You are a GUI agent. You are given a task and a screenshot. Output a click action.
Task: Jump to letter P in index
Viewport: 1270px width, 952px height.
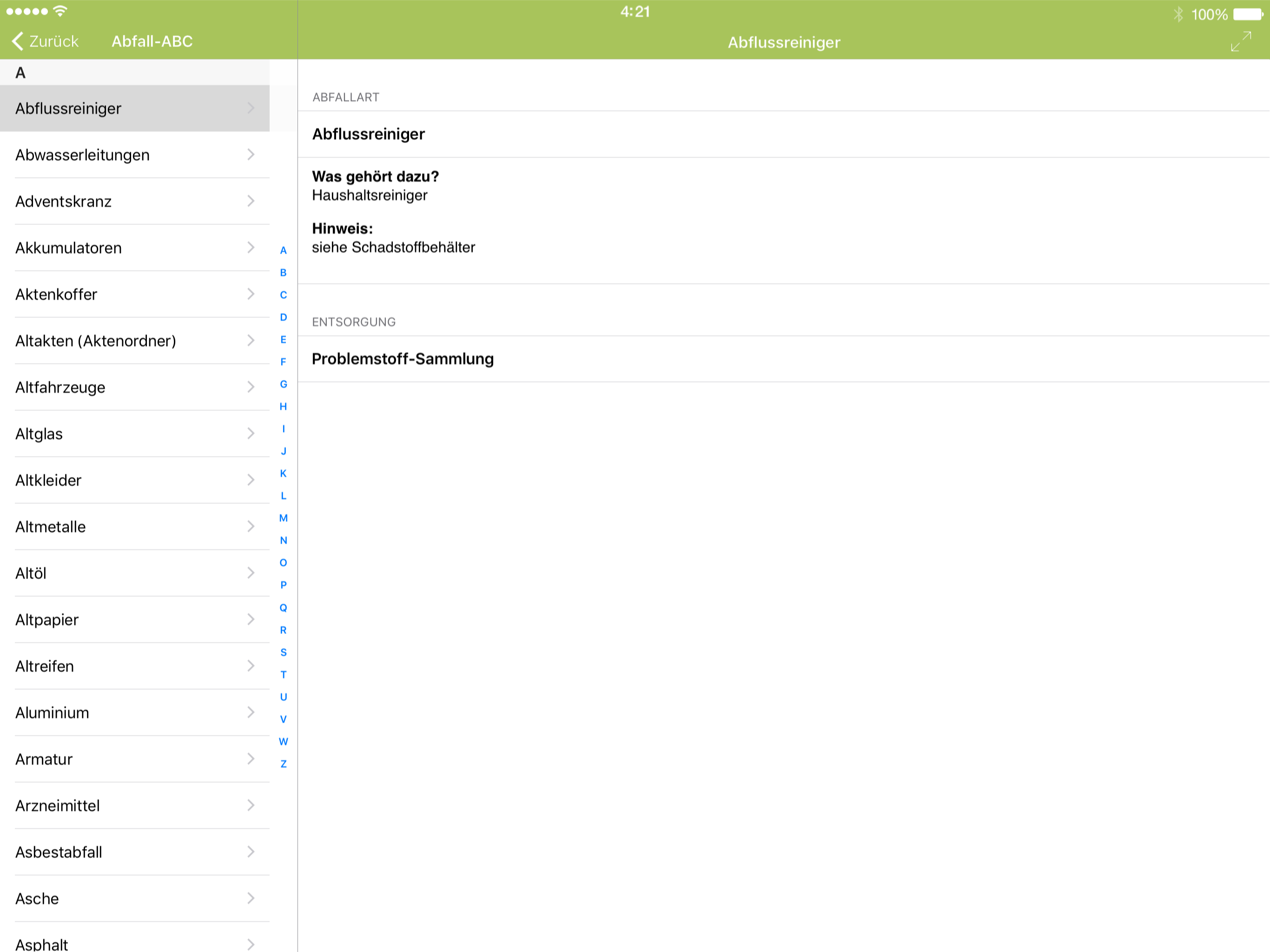point(284,586)
